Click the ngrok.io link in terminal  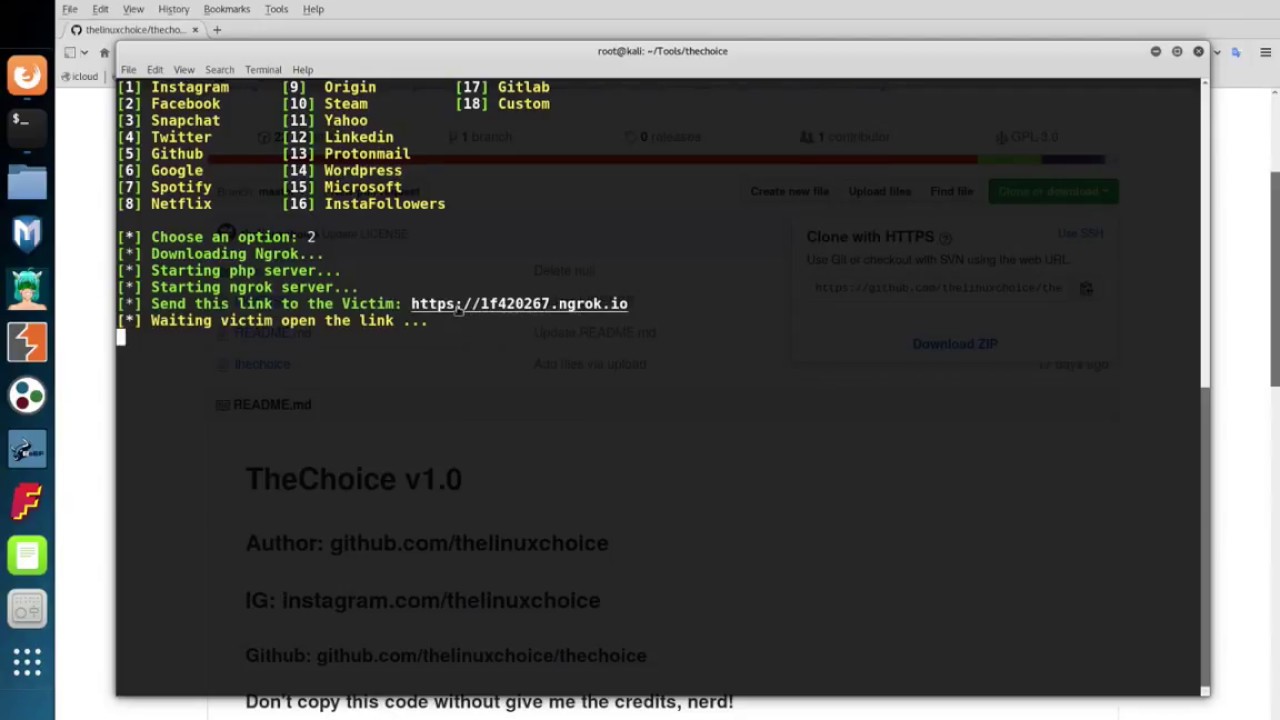(519, 304)
